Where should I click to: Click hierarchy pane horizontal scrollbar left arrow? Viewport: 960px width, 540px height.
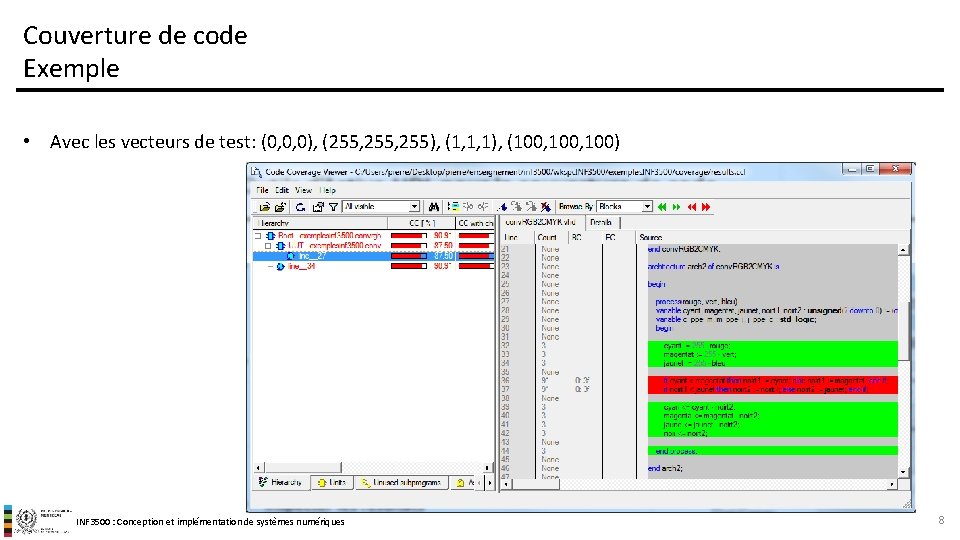[259, 467]
